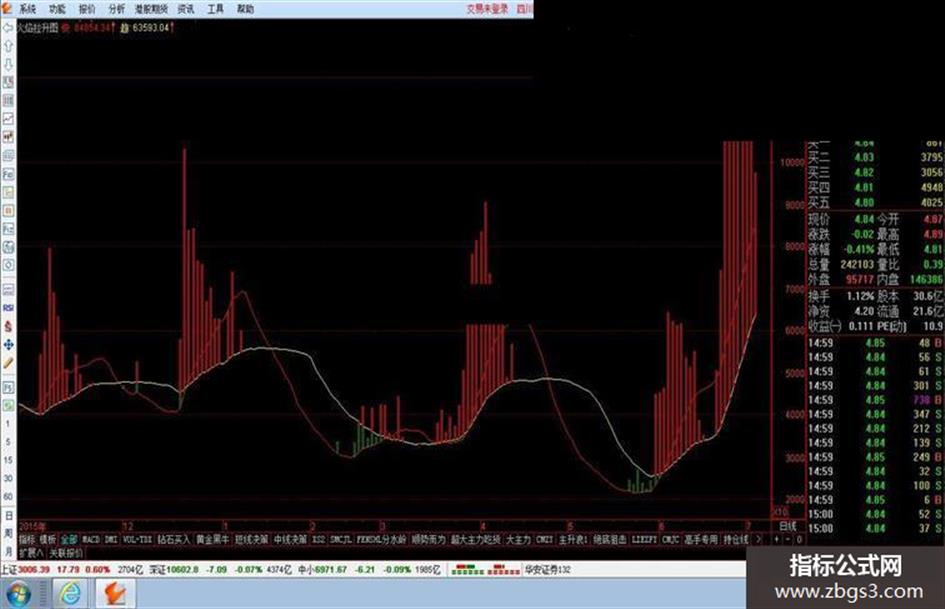
Task: Select the blue four-way move arrows icon
Action: tap(8, 344)
